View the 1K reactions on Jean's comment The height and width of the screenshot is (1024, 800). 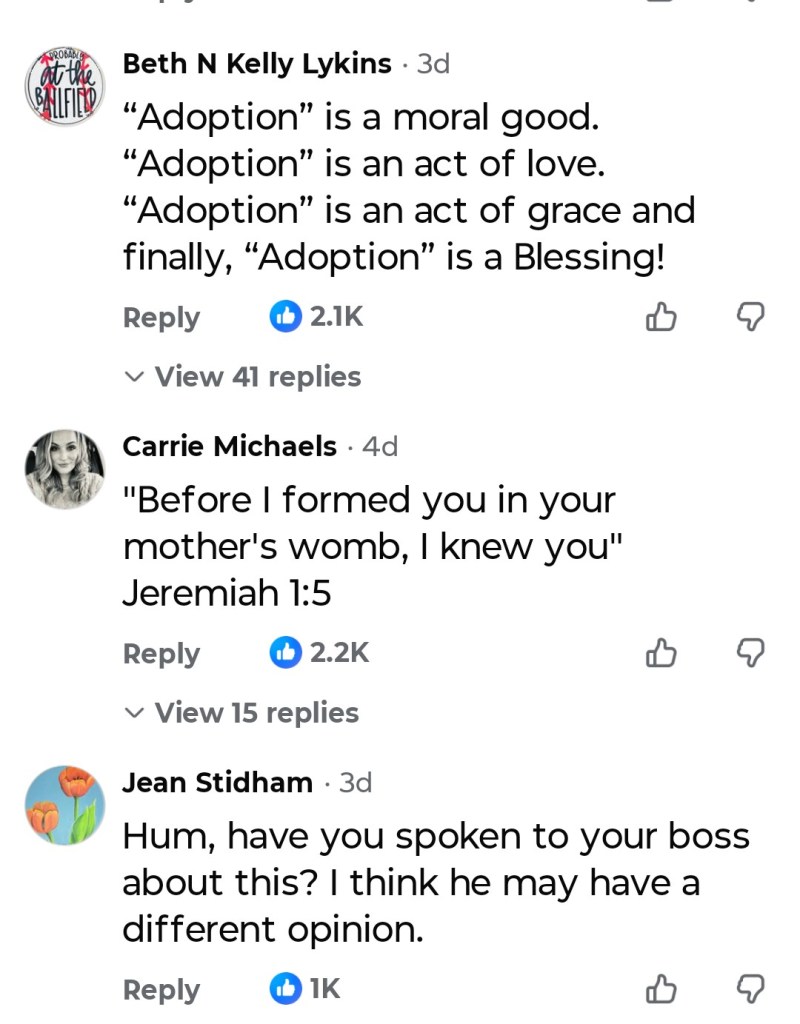[306, 990]
